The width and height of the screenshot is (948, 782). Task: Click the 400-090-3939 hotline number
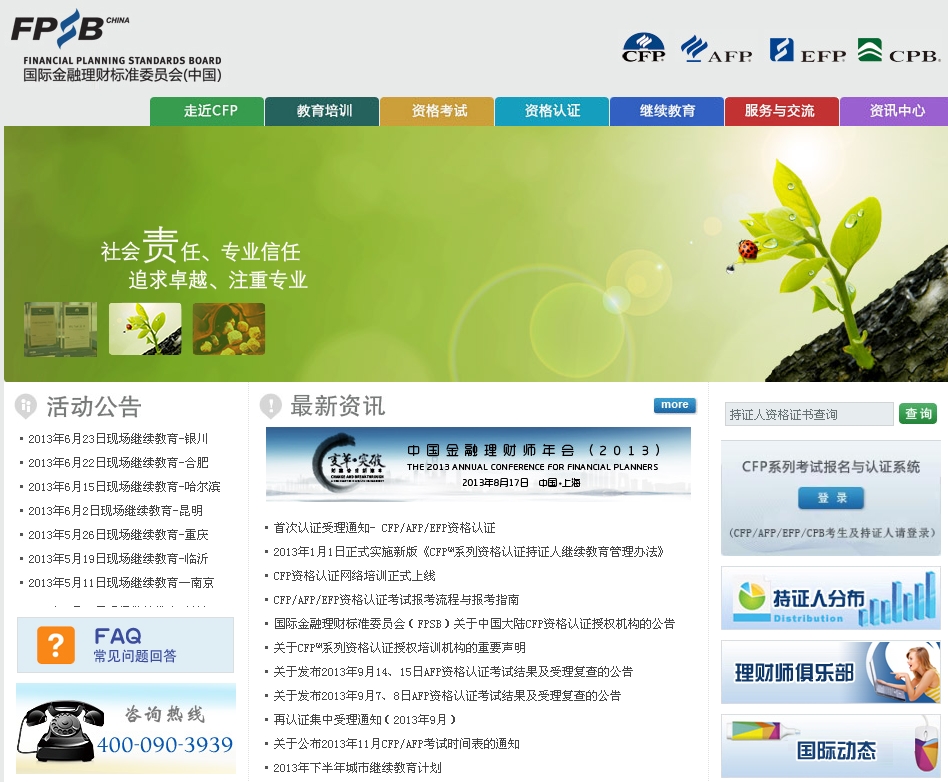coord(165,745)
